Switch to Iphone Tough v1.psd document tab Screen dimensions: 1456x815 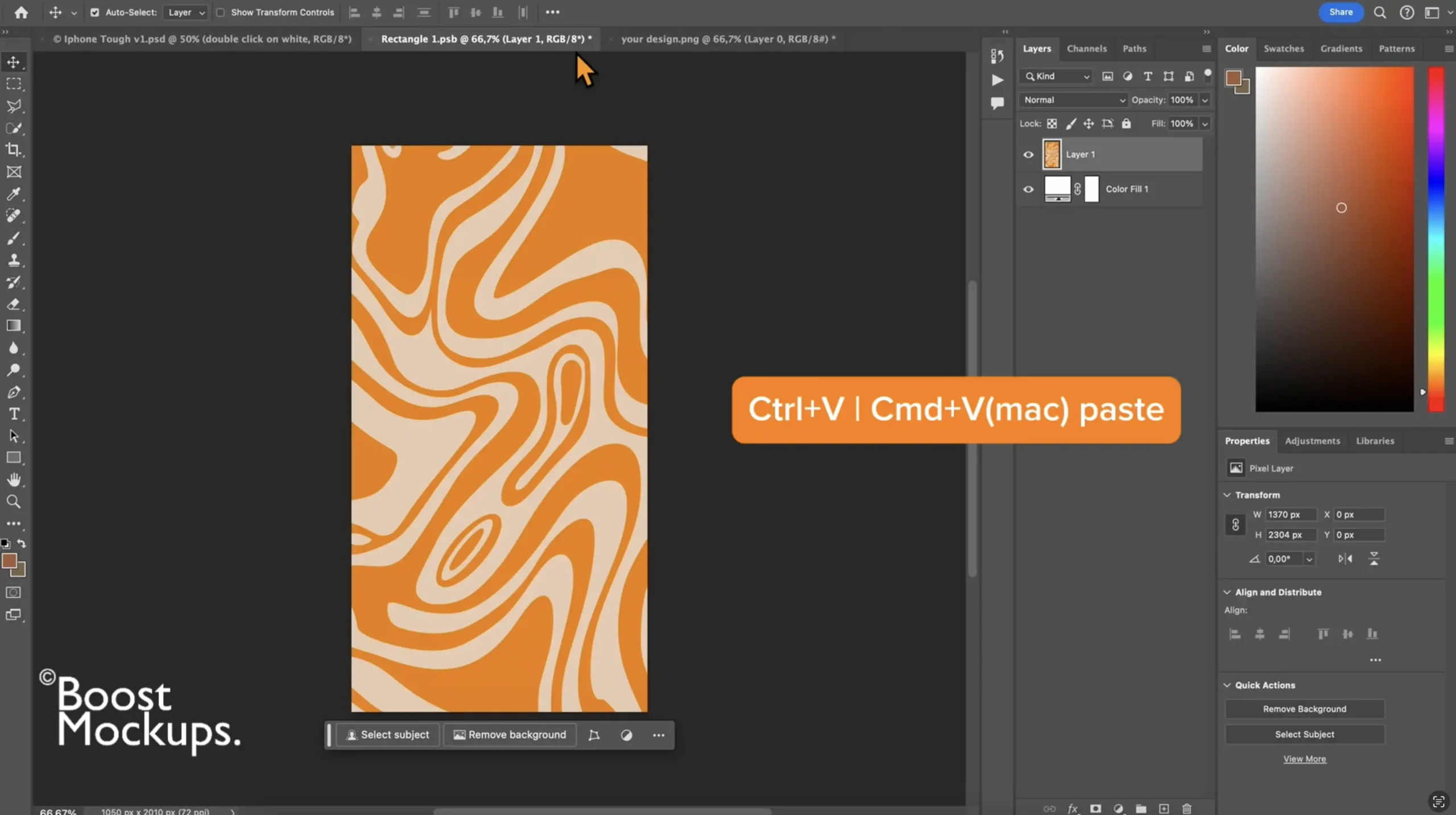[202, 39]
